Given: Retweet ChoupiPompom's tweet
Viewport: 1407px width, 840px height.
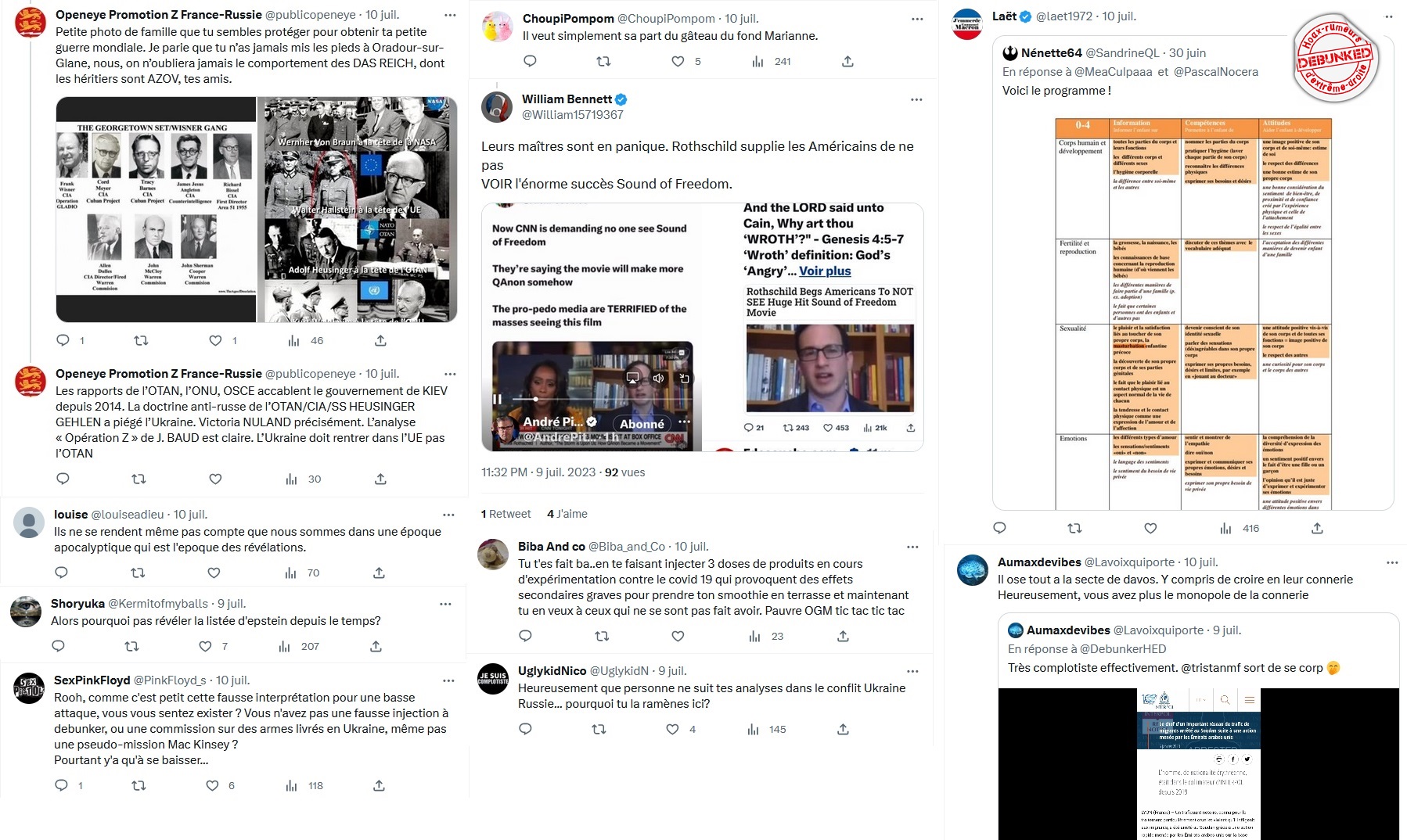Looking at the screenshot, I should coord(603,61).
